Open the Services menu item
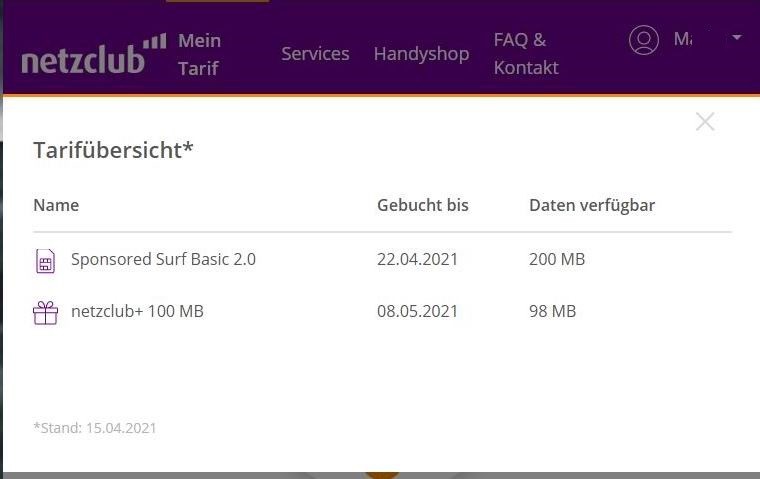 315,54
